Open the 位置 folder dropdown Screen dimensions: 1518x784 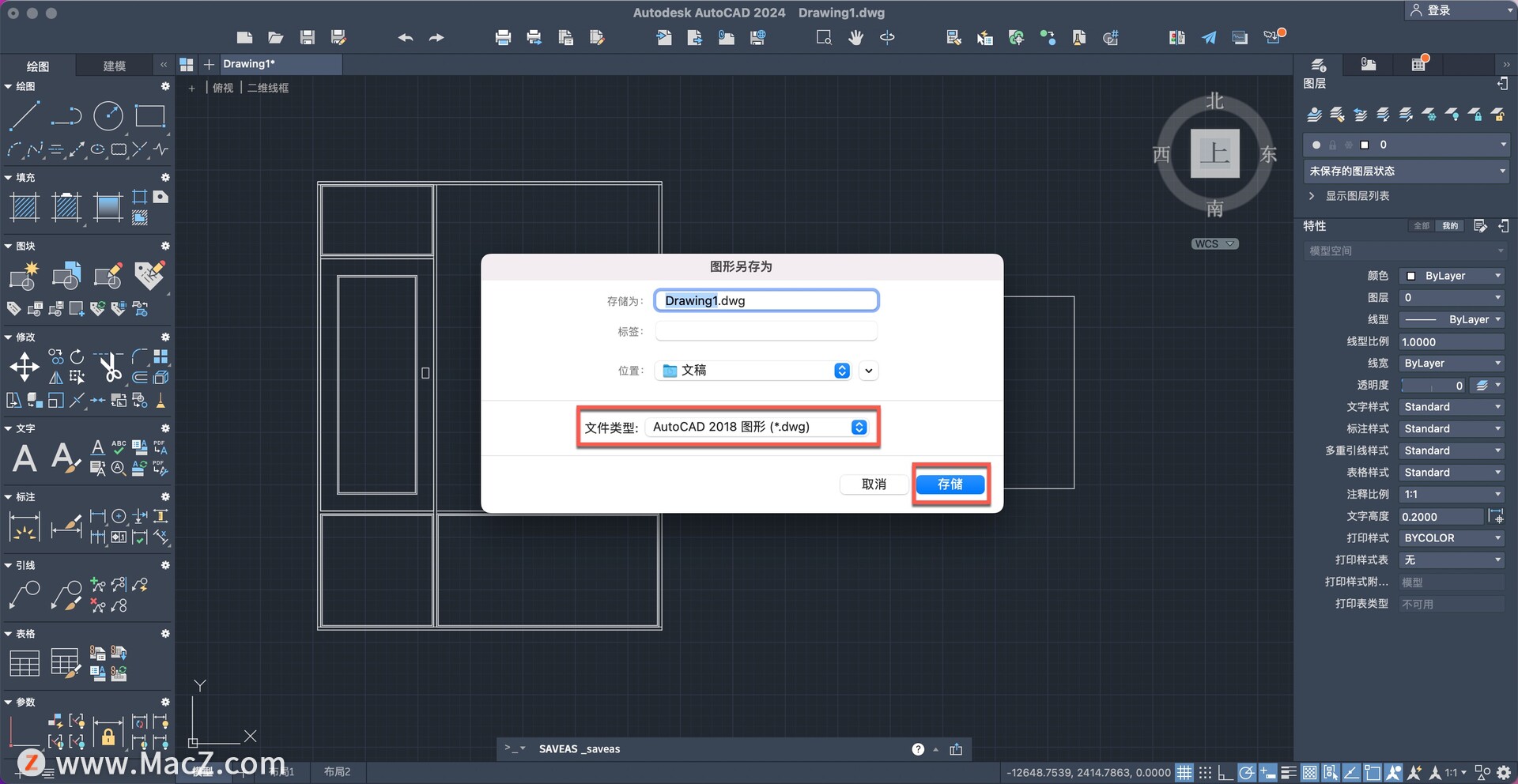click(753, 371)
